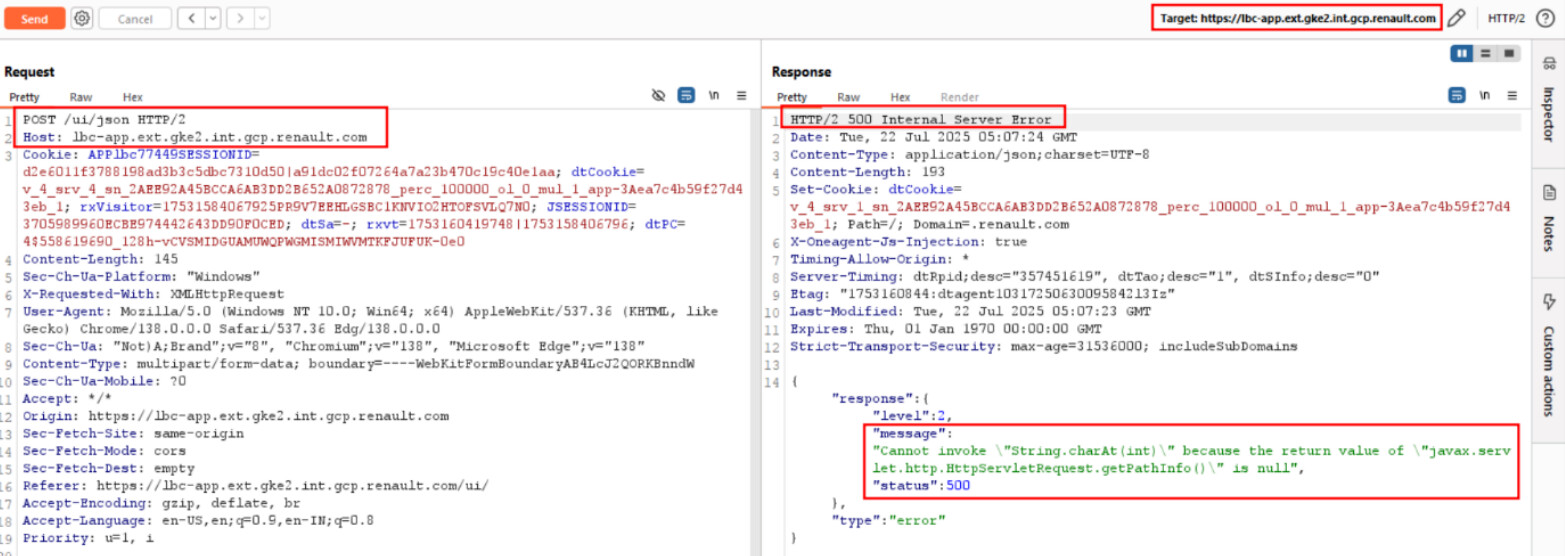The width and height of the screenshot is (1565, 556).
Task: Open the help question mark icon
Action: tap(1544, 18)
